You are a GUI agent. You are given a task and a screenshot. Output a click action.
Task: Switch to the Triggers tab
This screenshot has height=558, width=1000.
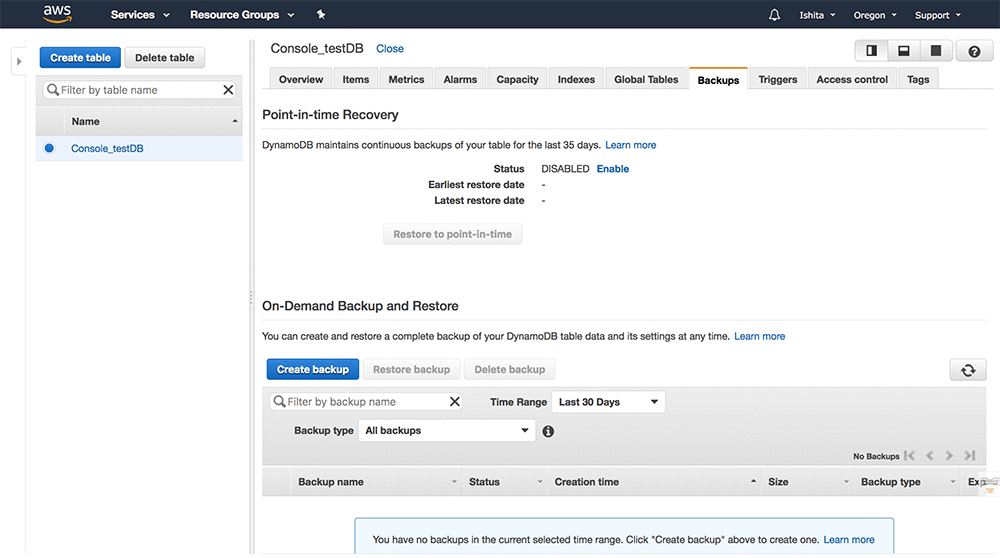pyautogui.click(x=777, y=79)
